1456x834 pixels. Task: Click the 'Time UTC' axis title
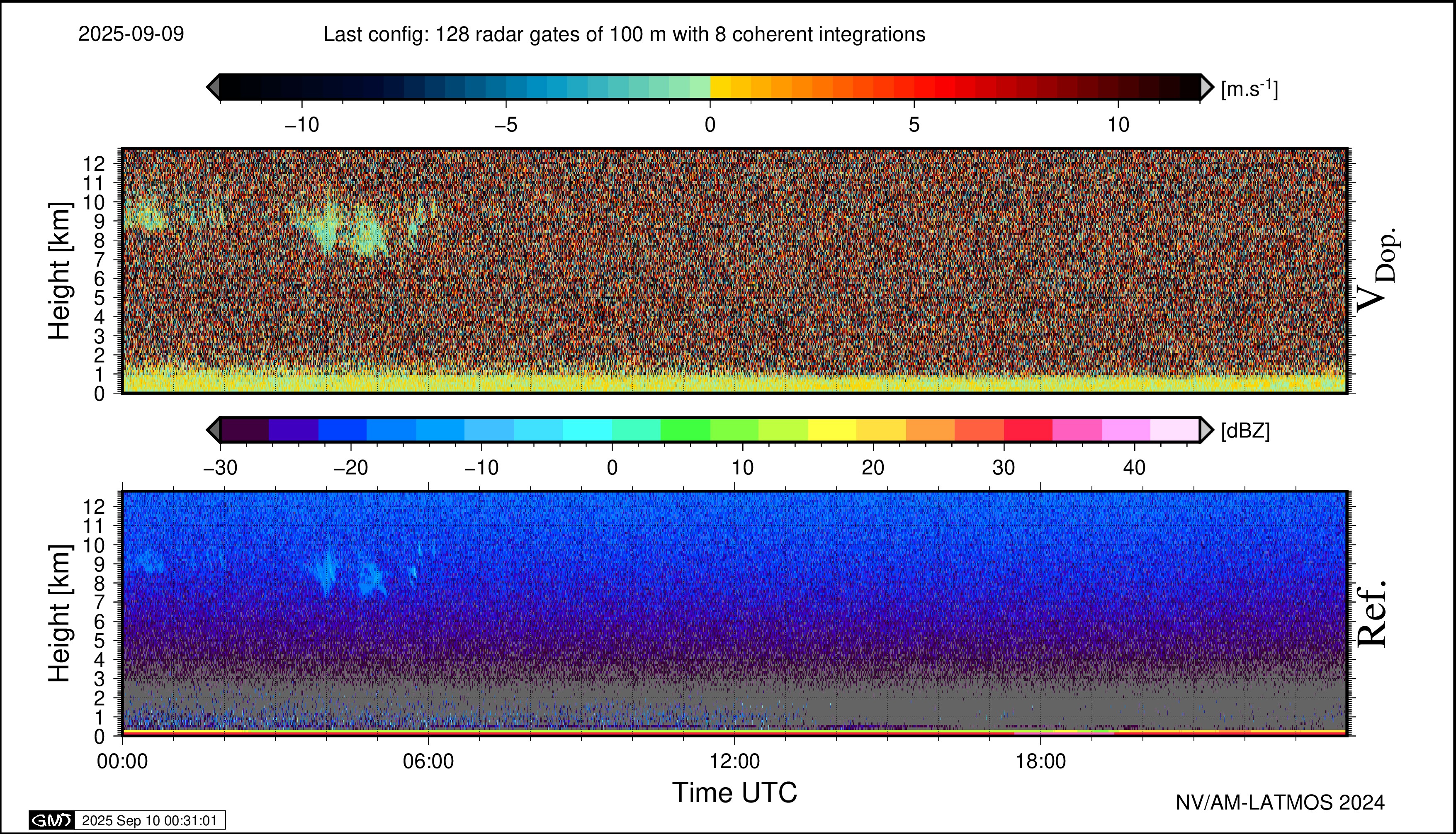click(734, 793)
